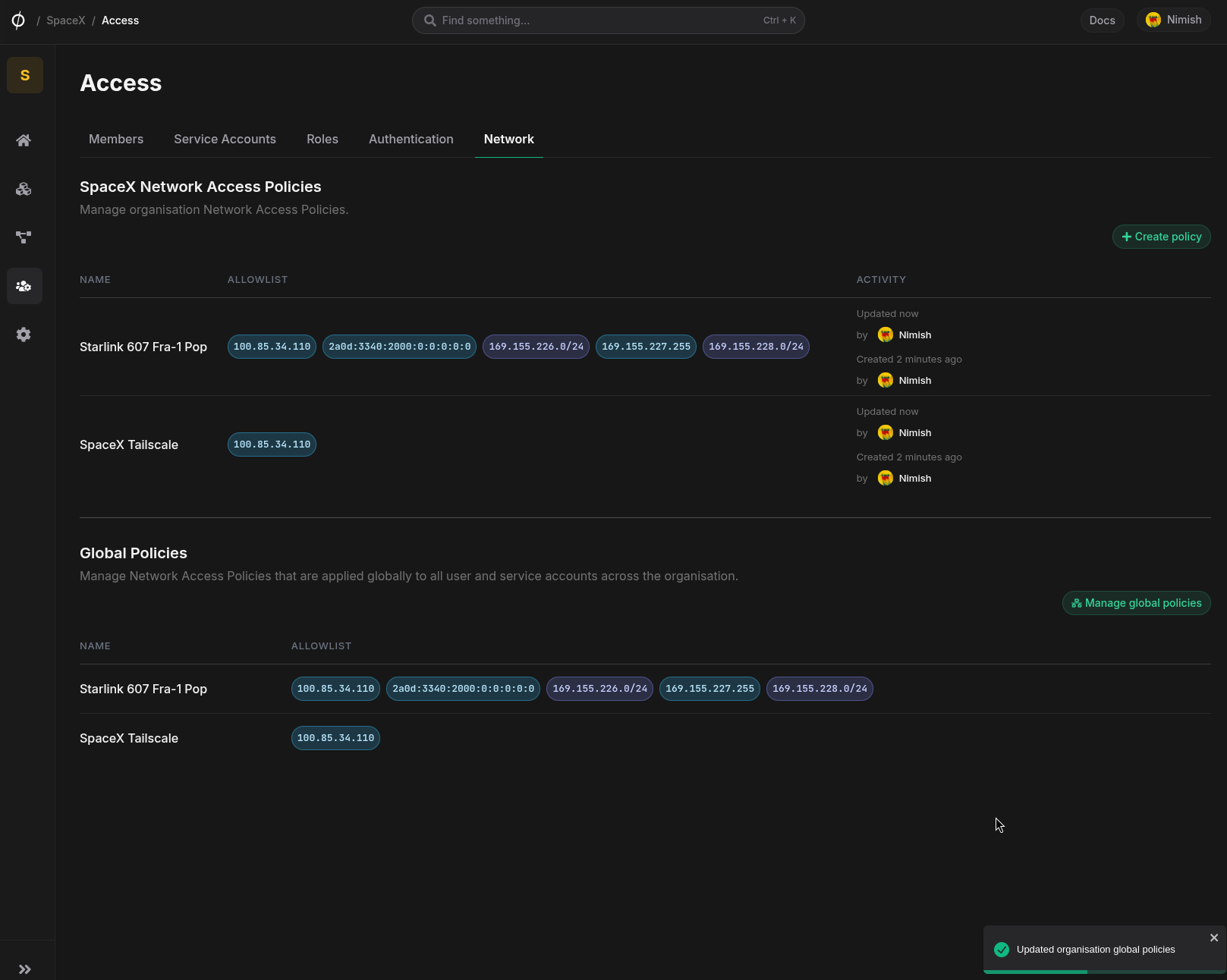Open Integrations via the sidebar nodes icon
The image size is (1227, 980).
click(24, 237)
